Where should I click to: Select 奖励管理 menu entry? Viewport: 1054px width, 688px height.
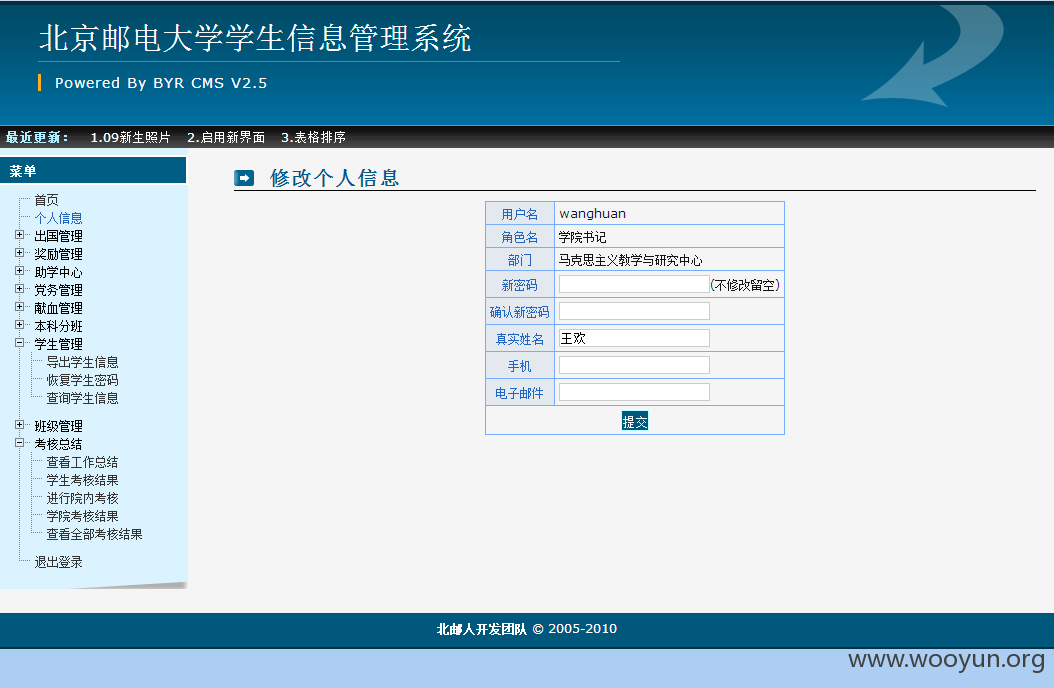pyautogui.click(x=58, y=254)
